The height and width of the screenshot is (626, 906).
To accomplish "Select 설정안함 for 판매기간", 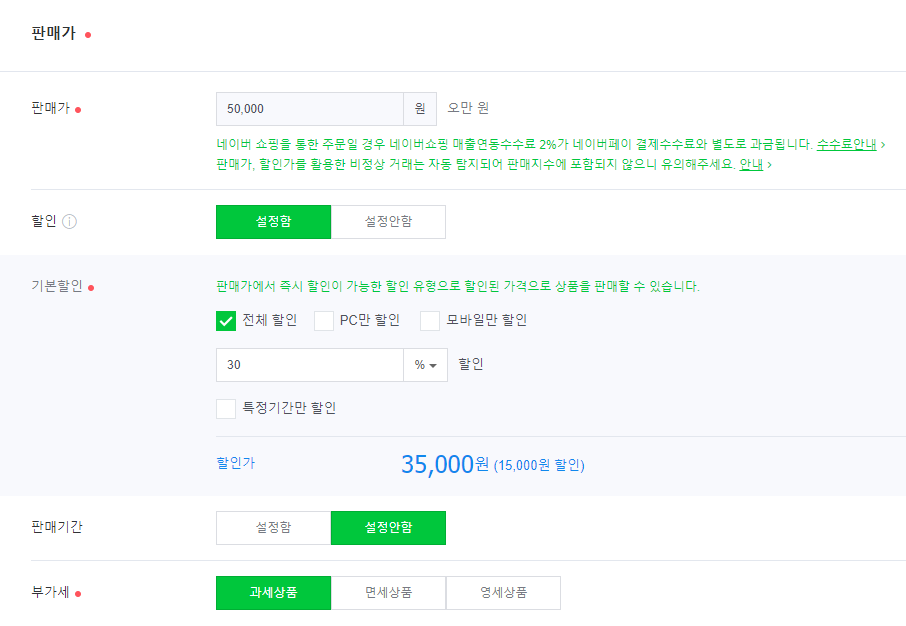I will pyautogui.click(x=388, y=528).
